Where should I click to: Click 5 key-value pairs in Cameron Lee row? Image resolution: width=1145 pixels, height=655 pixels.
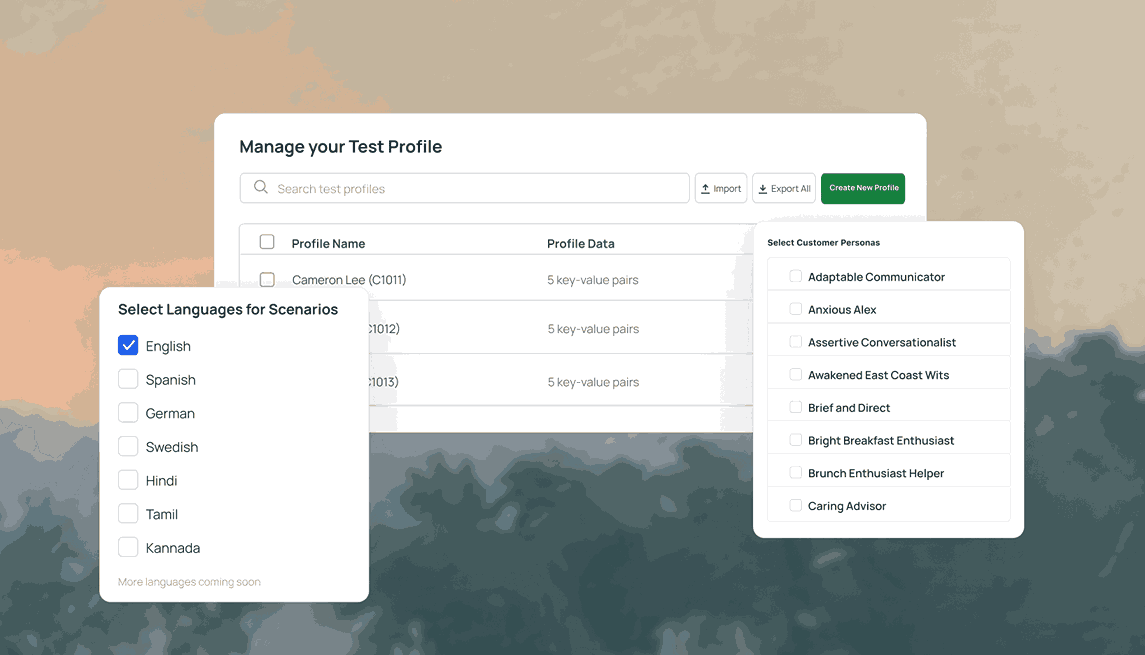tap(593, 280)
